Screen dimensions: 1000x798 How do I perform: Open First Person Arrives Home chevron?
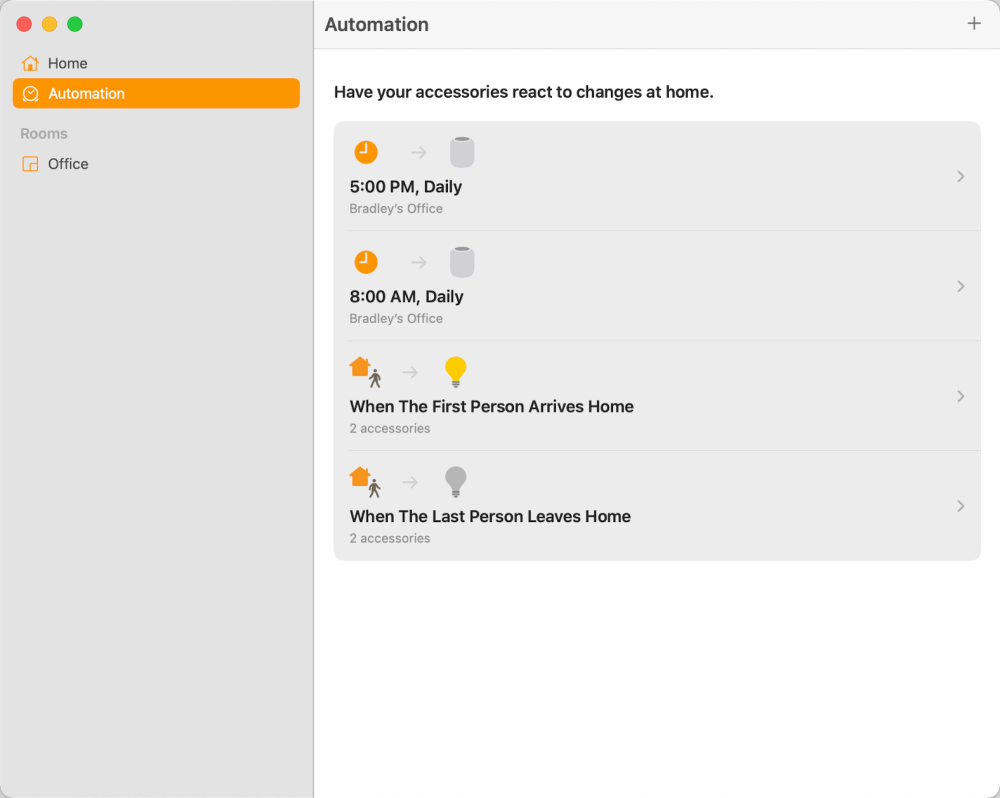pyautogui.click(x=960, y=396)
